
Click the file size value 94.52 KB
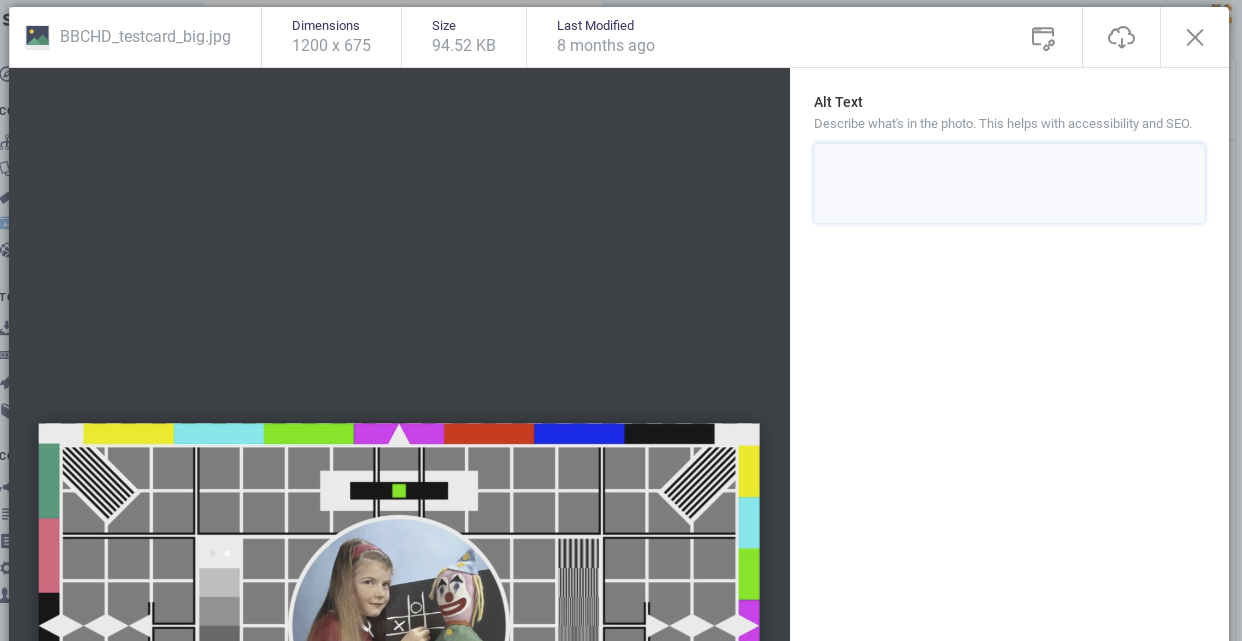tap(464, 46)
